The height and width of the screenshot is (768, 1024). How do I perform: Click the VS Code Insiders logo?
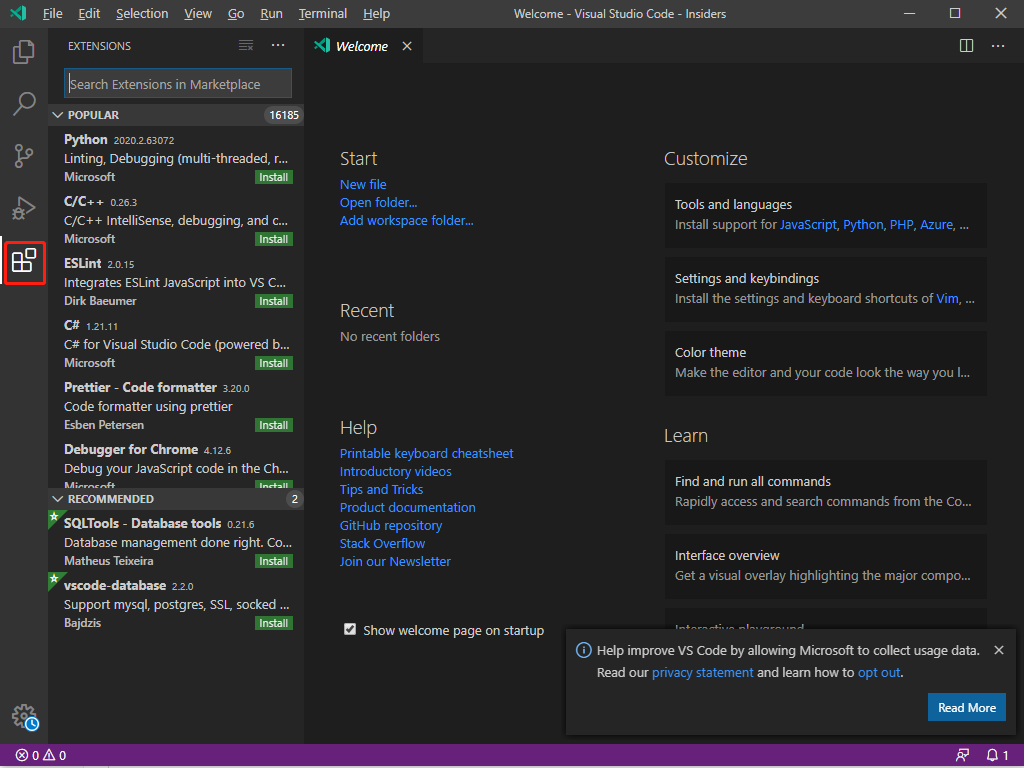18,13
